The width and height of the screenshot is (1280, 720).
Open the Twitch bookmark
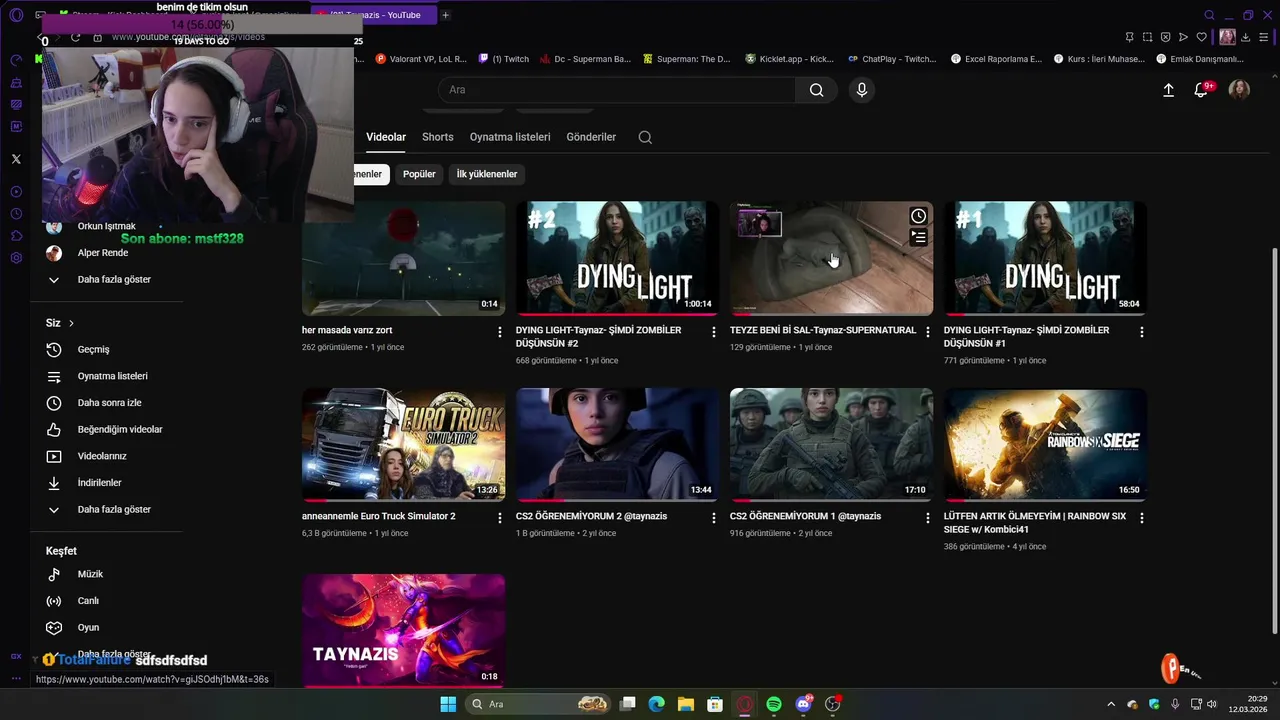tap(503, 59)
